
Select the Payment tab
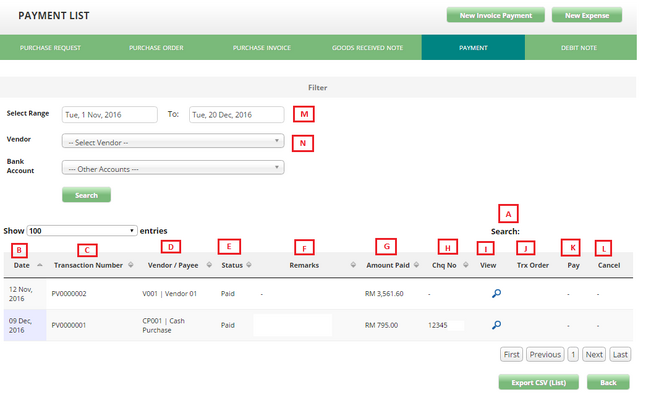coord(473,48)
